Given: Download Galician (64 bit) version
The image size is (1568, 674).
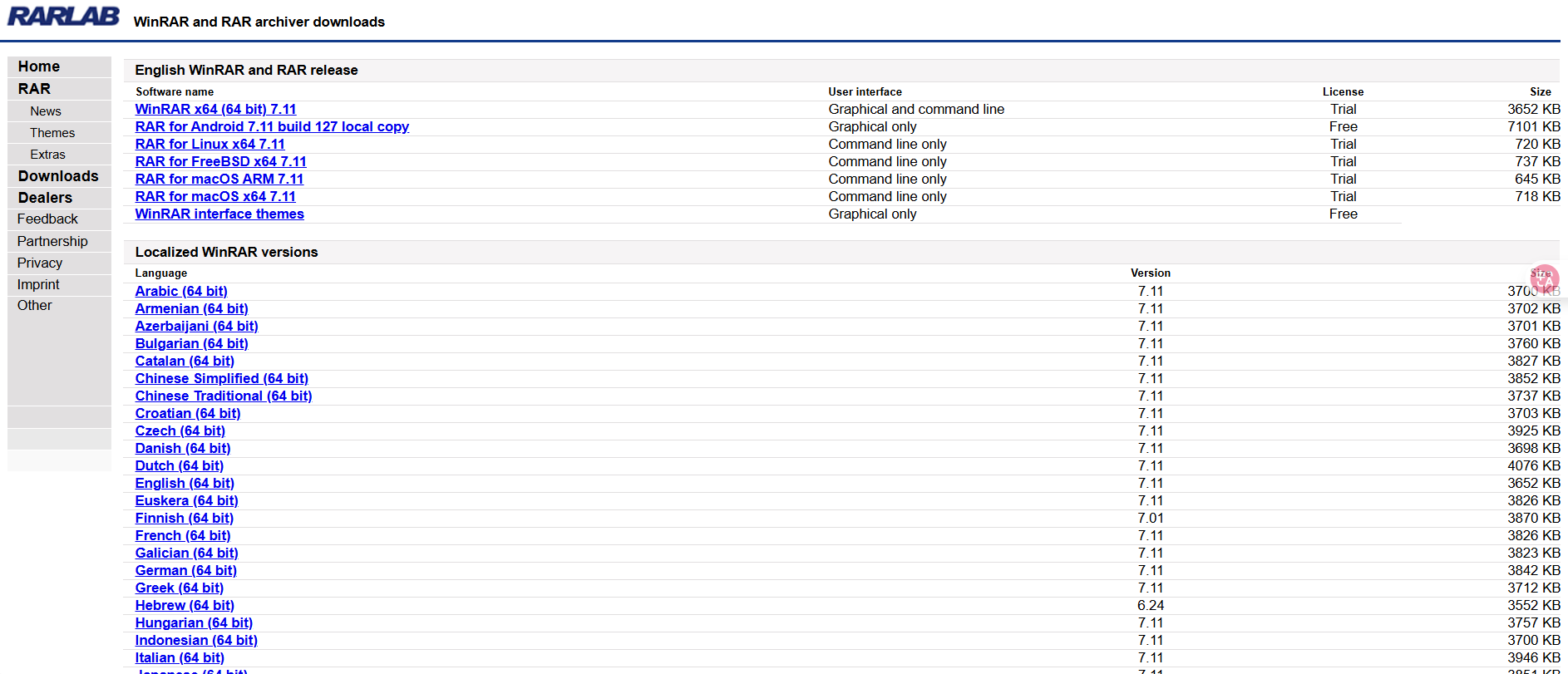Looking at the screenshot, I should [x=186, y=553].
